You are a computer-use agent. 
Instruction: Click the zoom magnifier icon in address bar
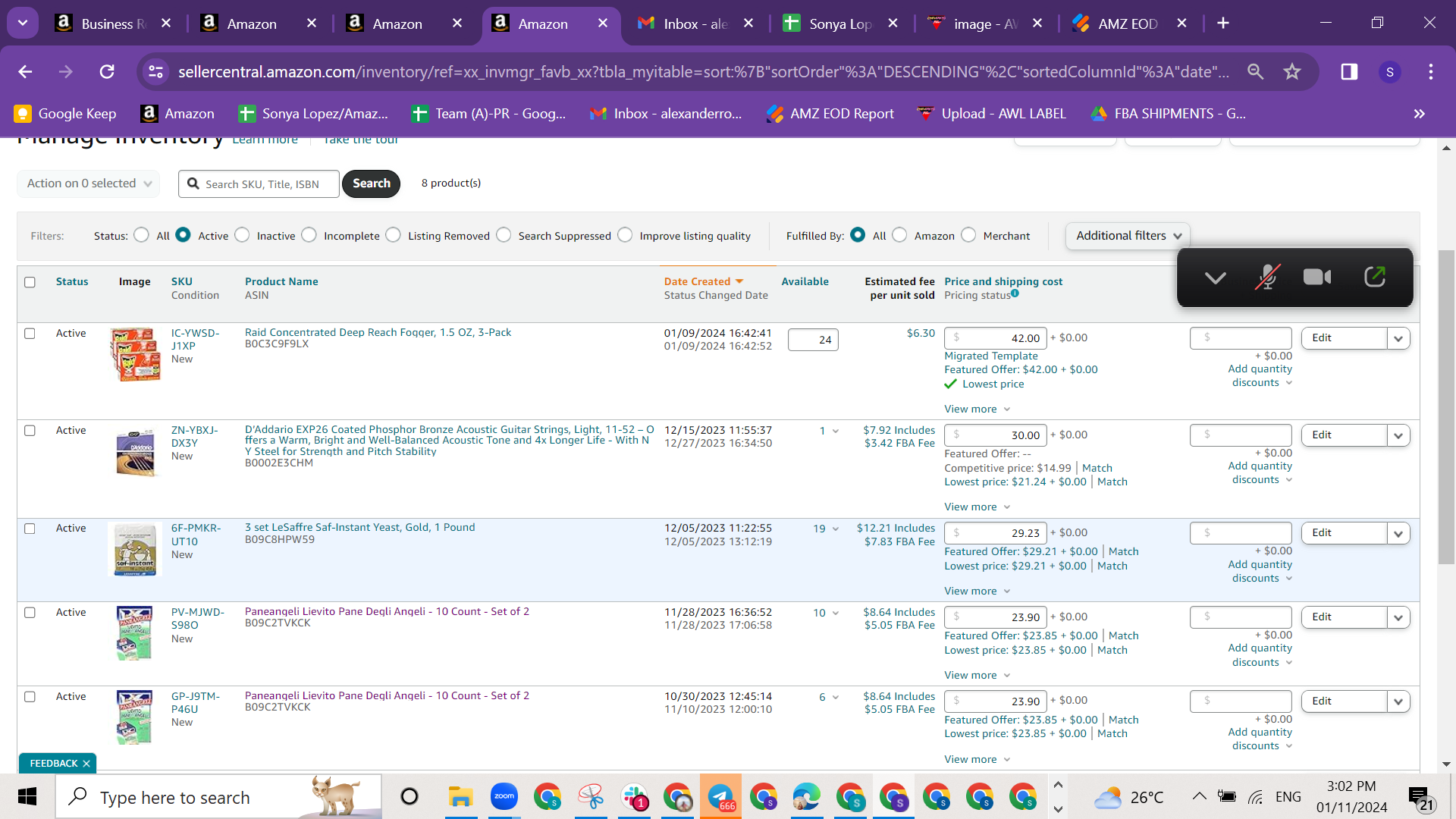(x=1256, y=71)
